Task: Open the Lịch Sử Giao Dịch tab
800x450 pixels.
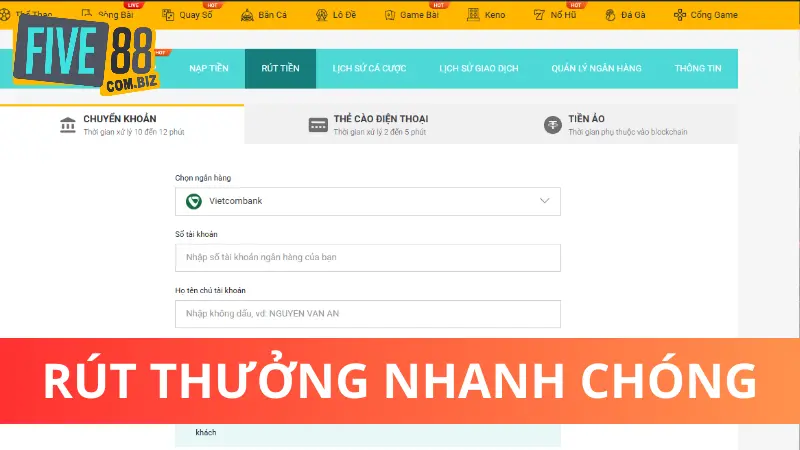Action: (479, 68)
